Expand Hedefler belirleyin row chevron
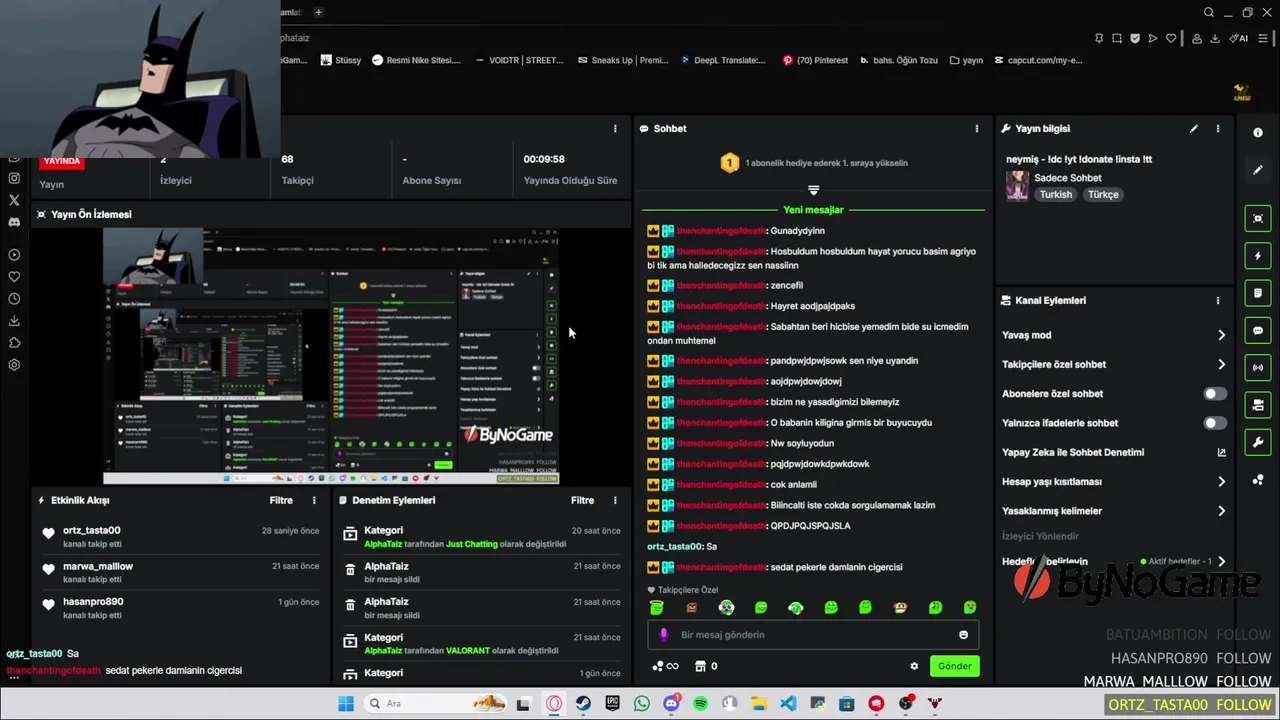The width and height of the screenshot is (1280, 720). (1221, 562)
